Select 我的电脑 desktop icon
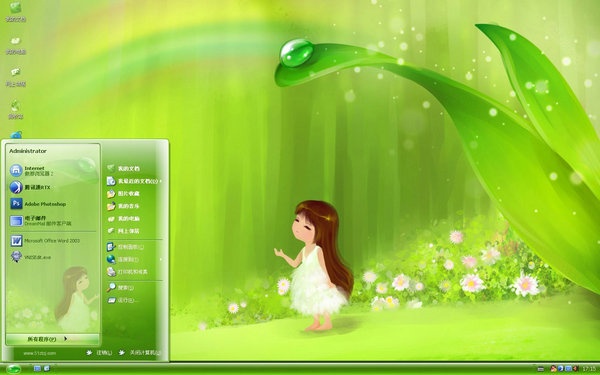Image resolution: width=600 pixels, height=375 pixels. coord(16,45)
